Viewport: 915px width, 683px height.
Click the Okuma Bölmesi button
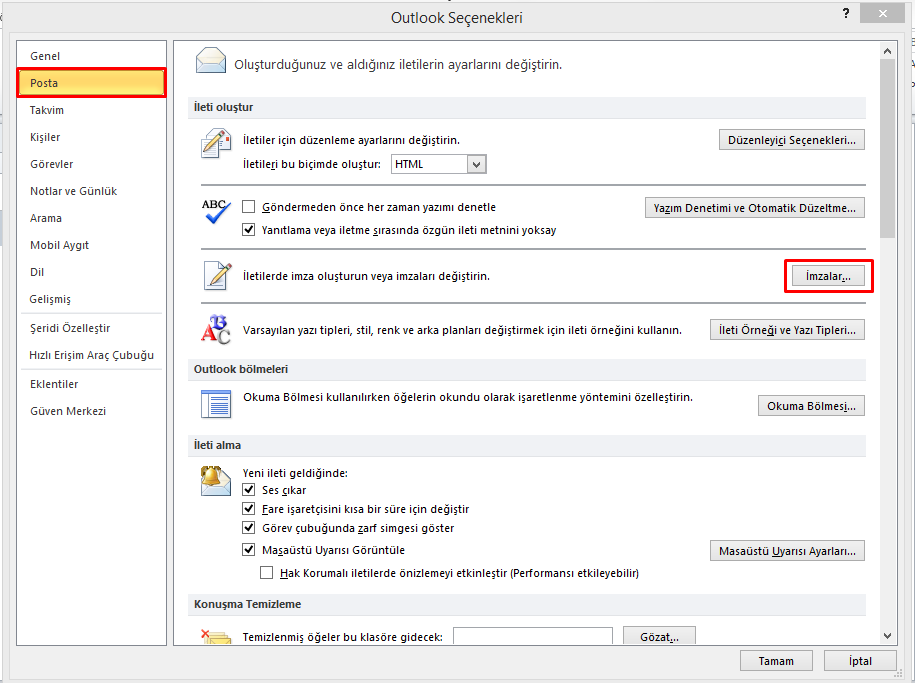[811, 406]
